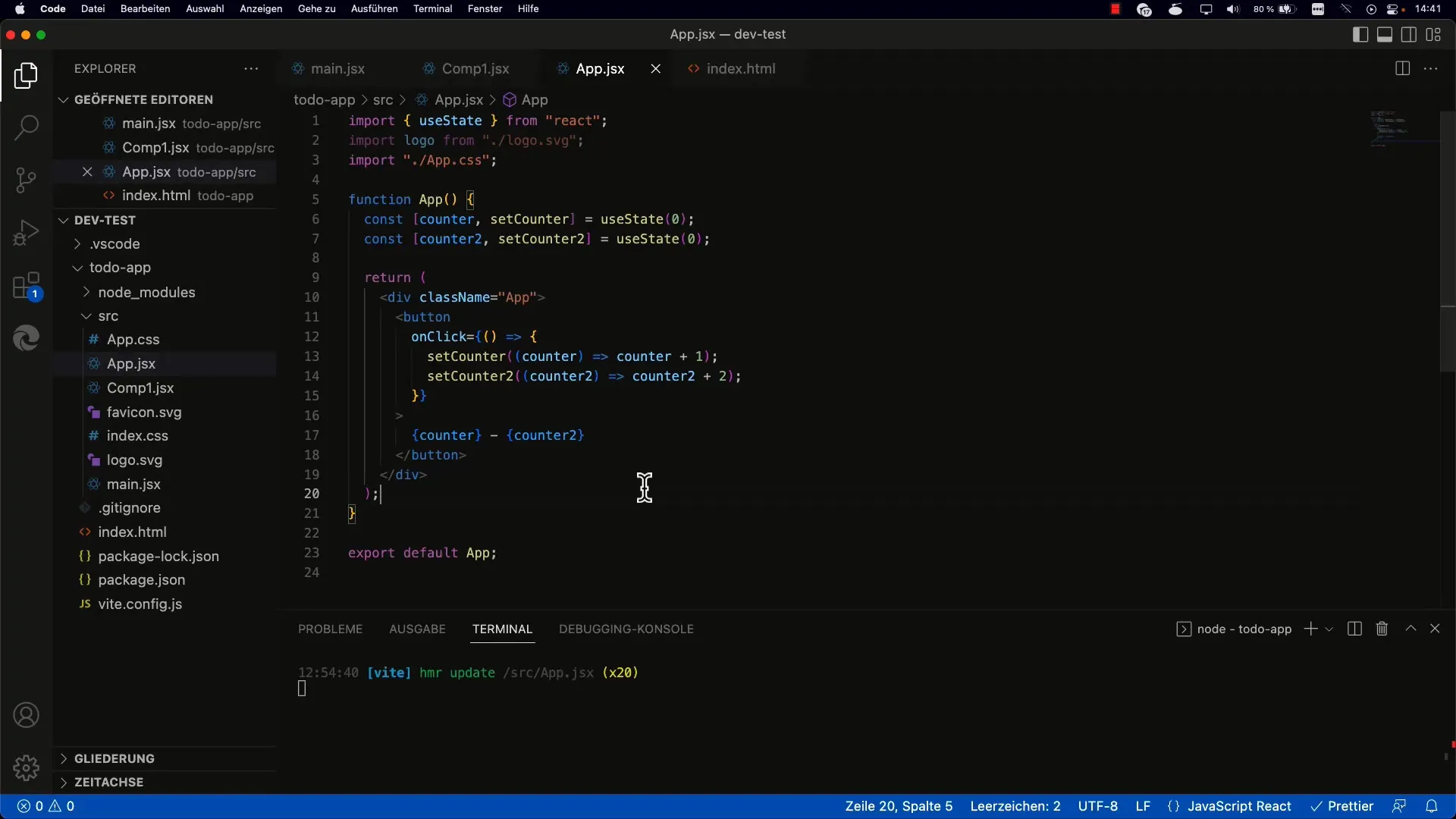Close the App.jsx editor tab

(656, 68)
